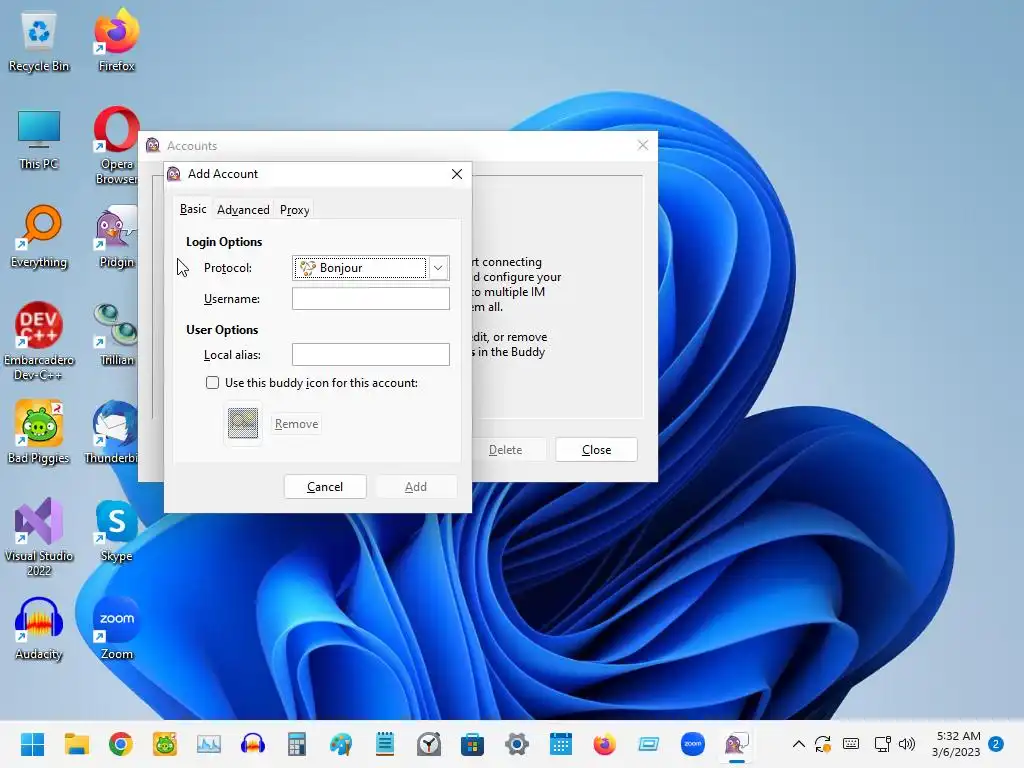Open Bad Piggies from the taskbar
Screen dimensions: 1024x768
click(165, 744)
